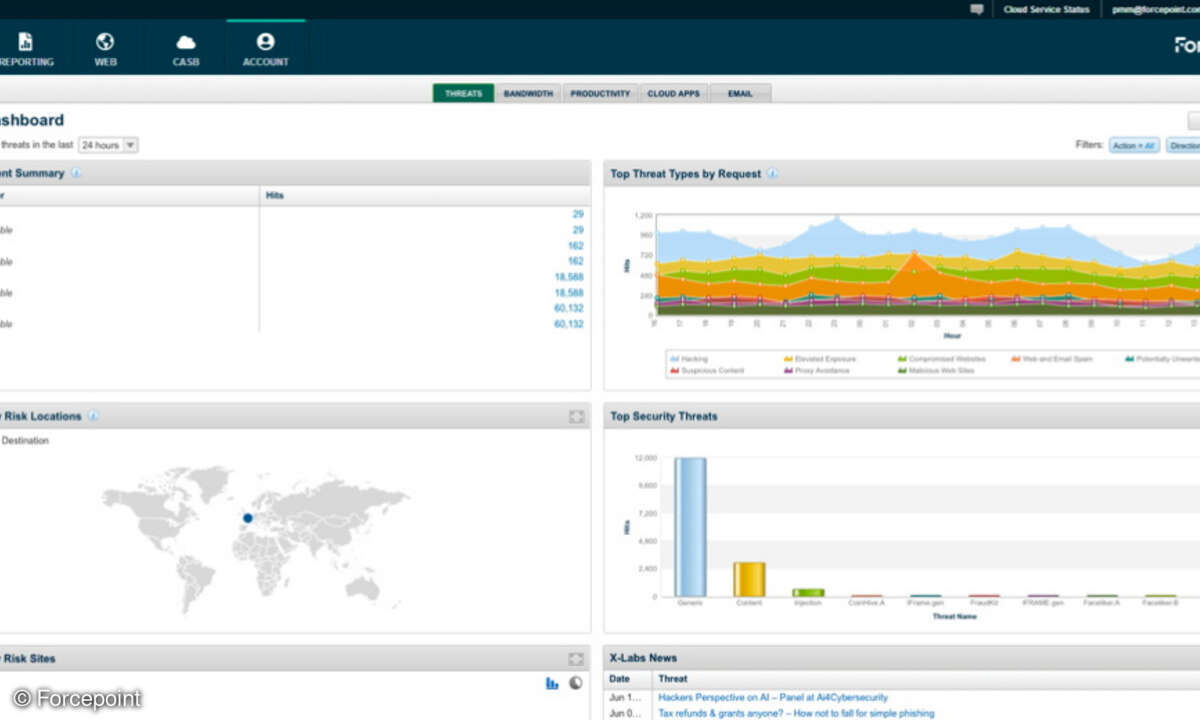
Task: Click the Direction filter chip
Action: [x=1183, y=145]
